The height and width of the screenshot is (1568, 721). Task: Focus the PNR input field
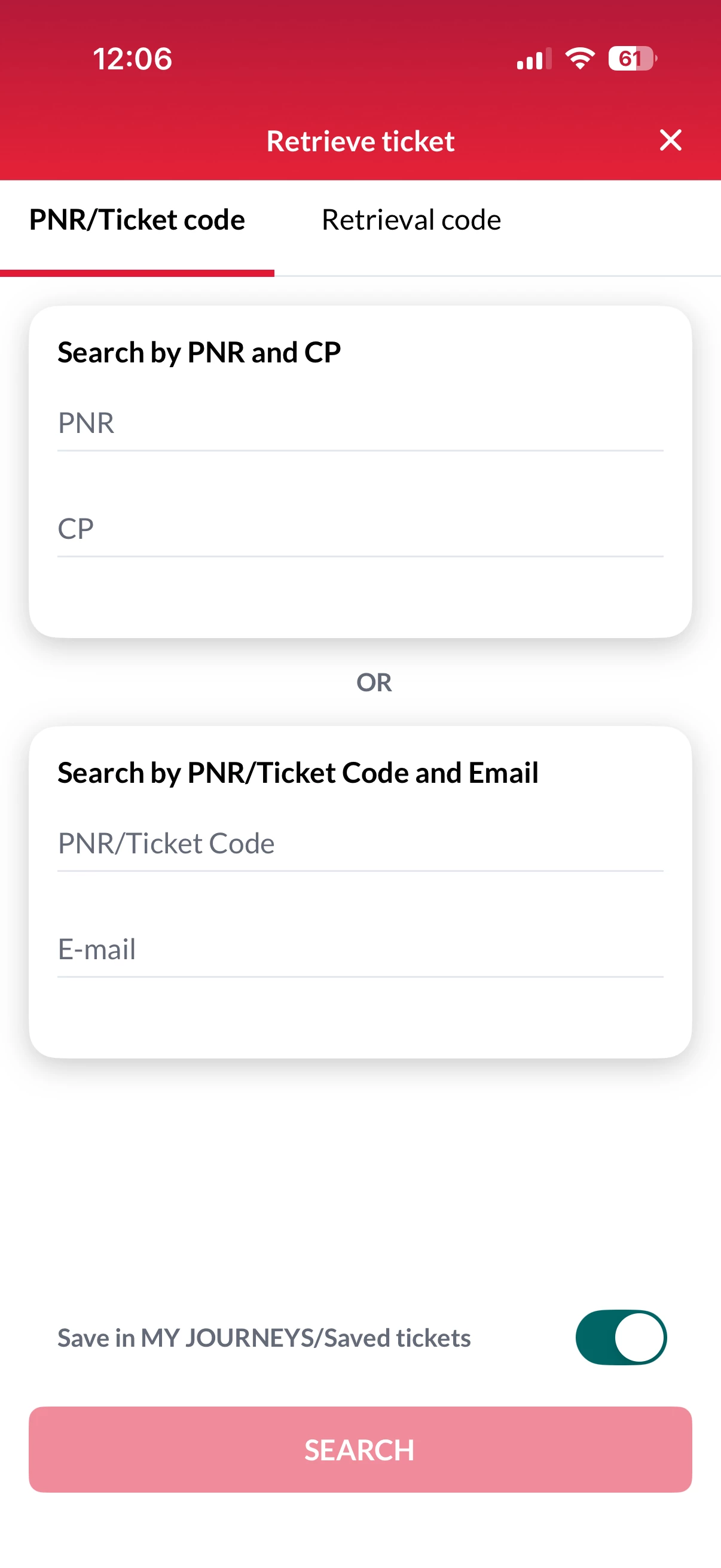360,423
